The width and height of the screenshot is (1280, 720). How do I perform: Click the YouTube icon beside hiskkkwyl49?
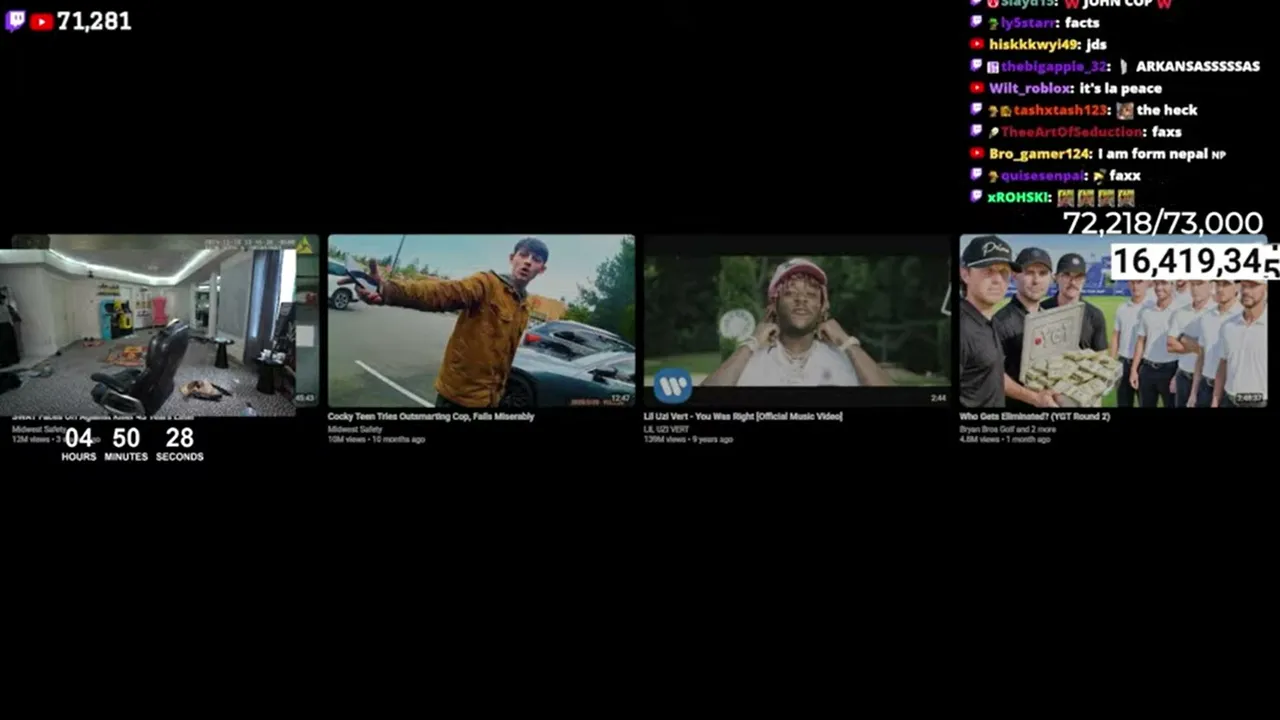(977, 44)
